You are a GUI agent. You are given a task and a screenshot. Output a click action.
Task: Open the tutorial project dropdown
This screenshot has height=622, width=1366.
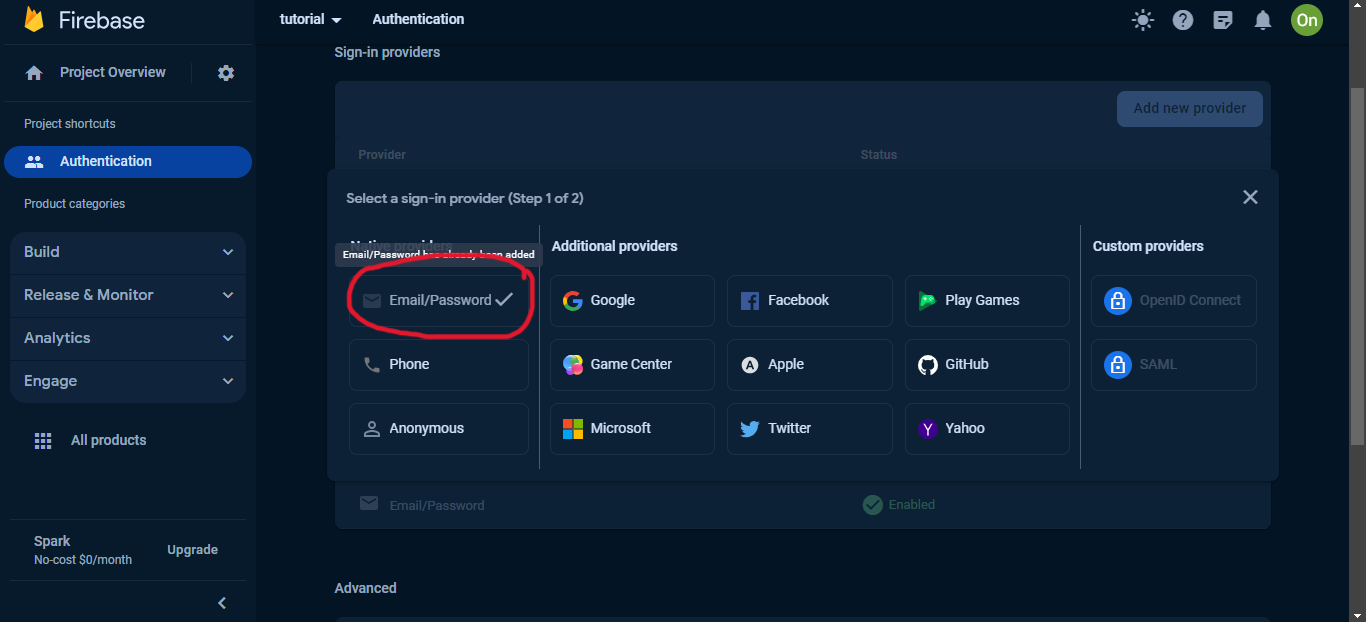click(311, 20)
